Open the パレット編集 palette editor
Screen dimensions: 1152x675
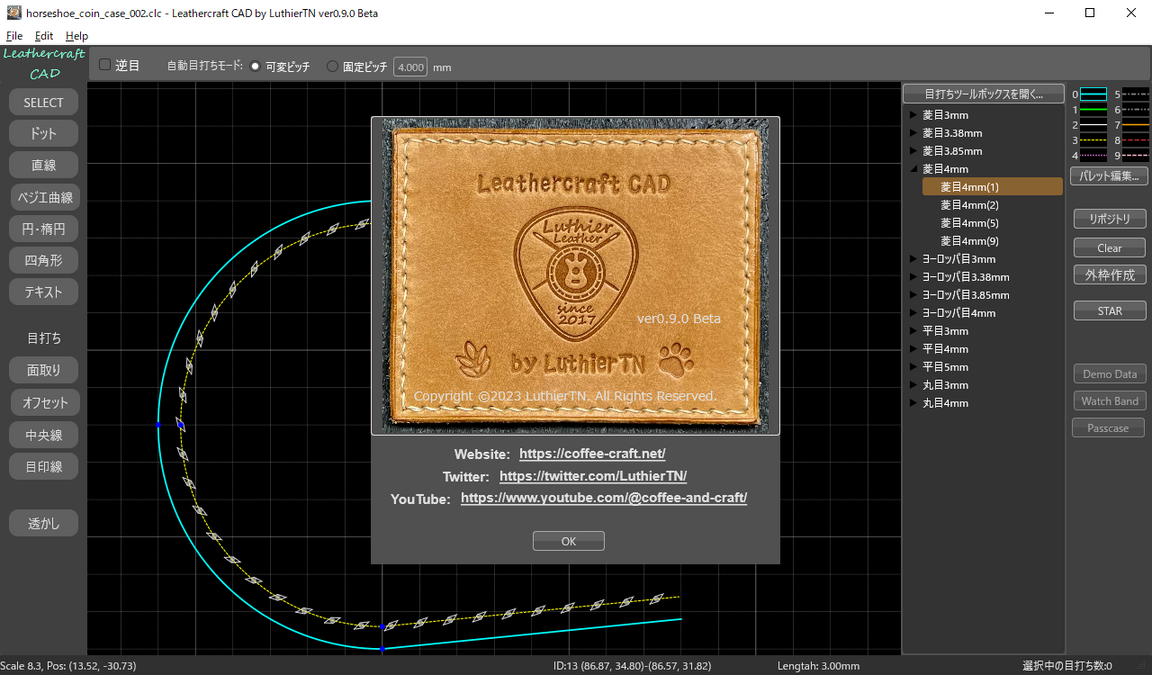point(1109,176)
